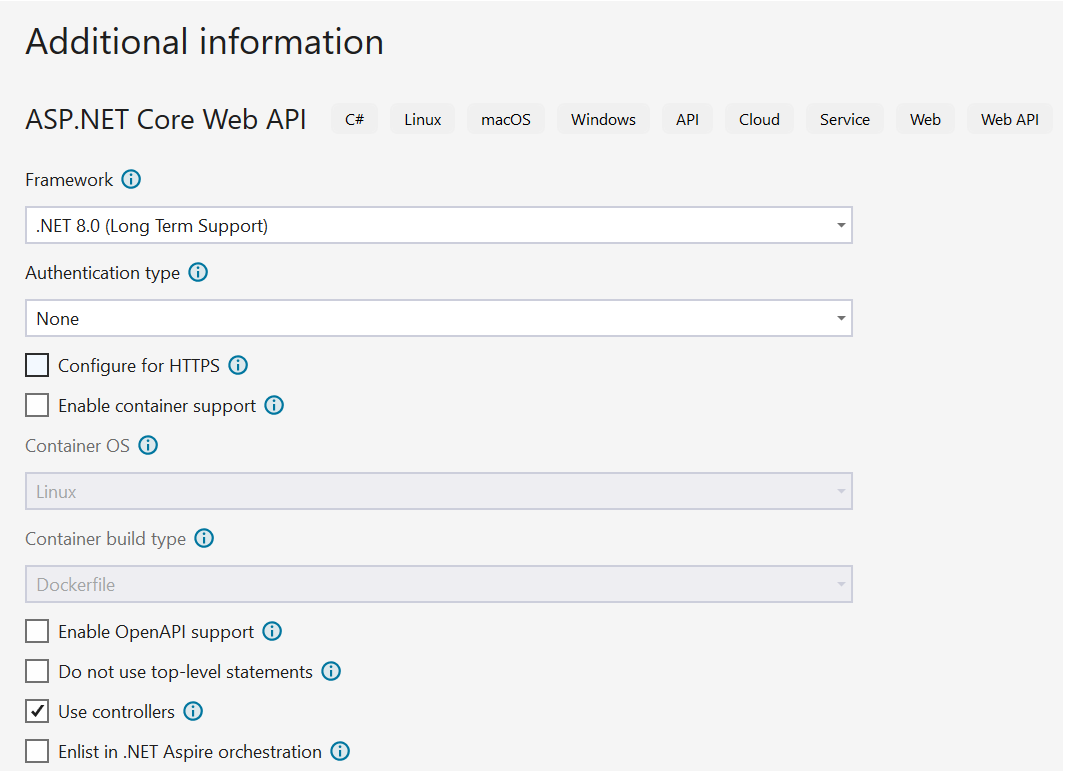
Task: Click the Web tag
Action: (x=925, y=119)
